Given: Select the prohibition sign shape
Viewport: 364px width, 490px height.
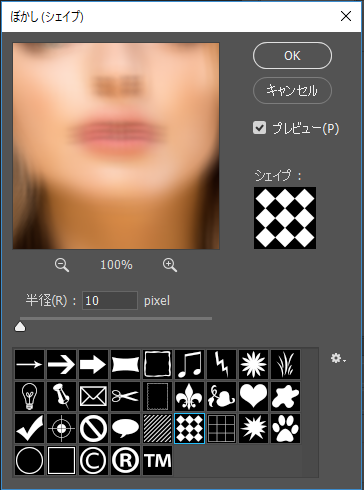Looking at the screenshot, I should click(93, 428).
